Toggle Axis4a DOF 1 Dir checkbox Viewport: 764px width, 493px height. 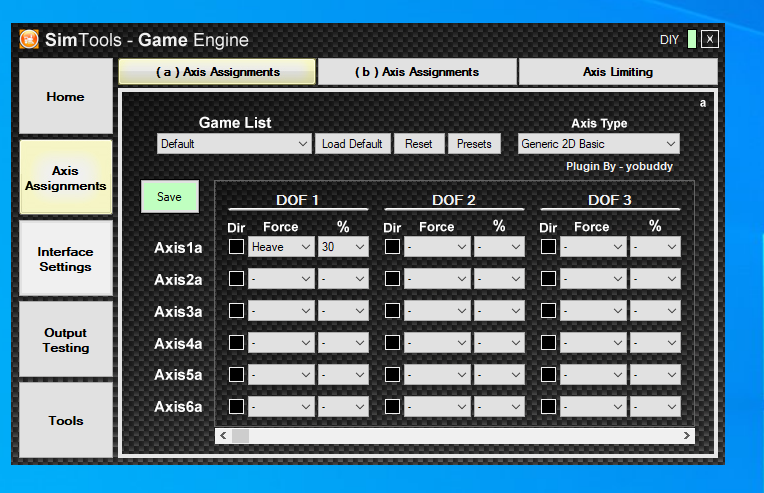(x=236, y=342)
